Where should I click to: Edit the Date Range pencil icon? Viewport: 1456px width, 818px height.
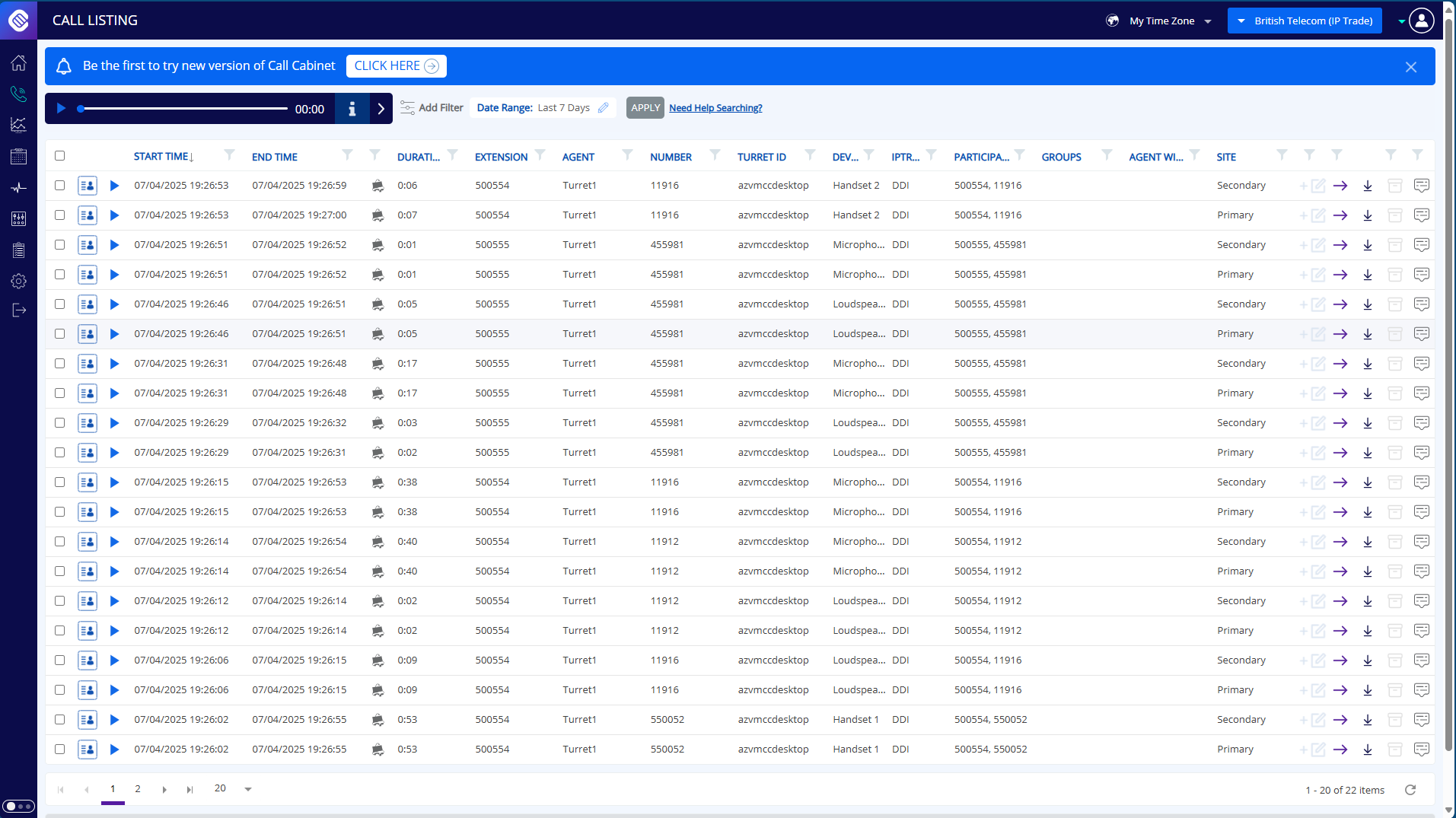coord(604,108)
